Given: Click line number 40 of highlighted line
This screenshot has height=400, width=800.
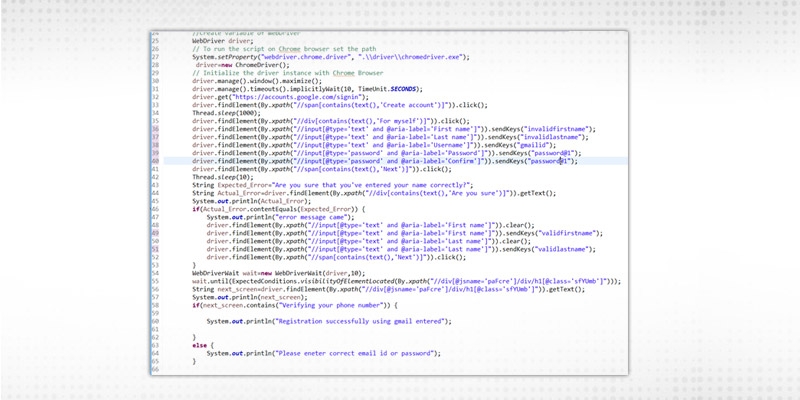Looking at the screenshot, I should click(x=155, y=162).
